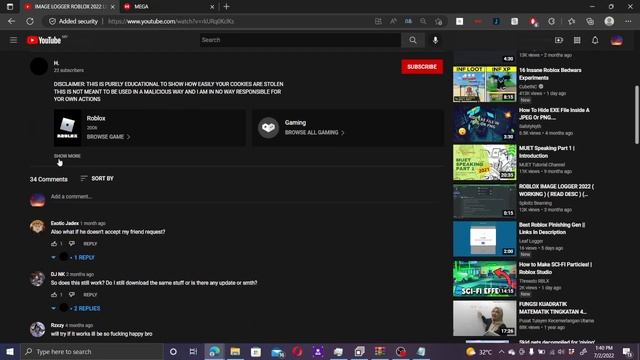Reply to the DJ NK comment
Viewport: 640px width, 360px height.
click(90, 294)
